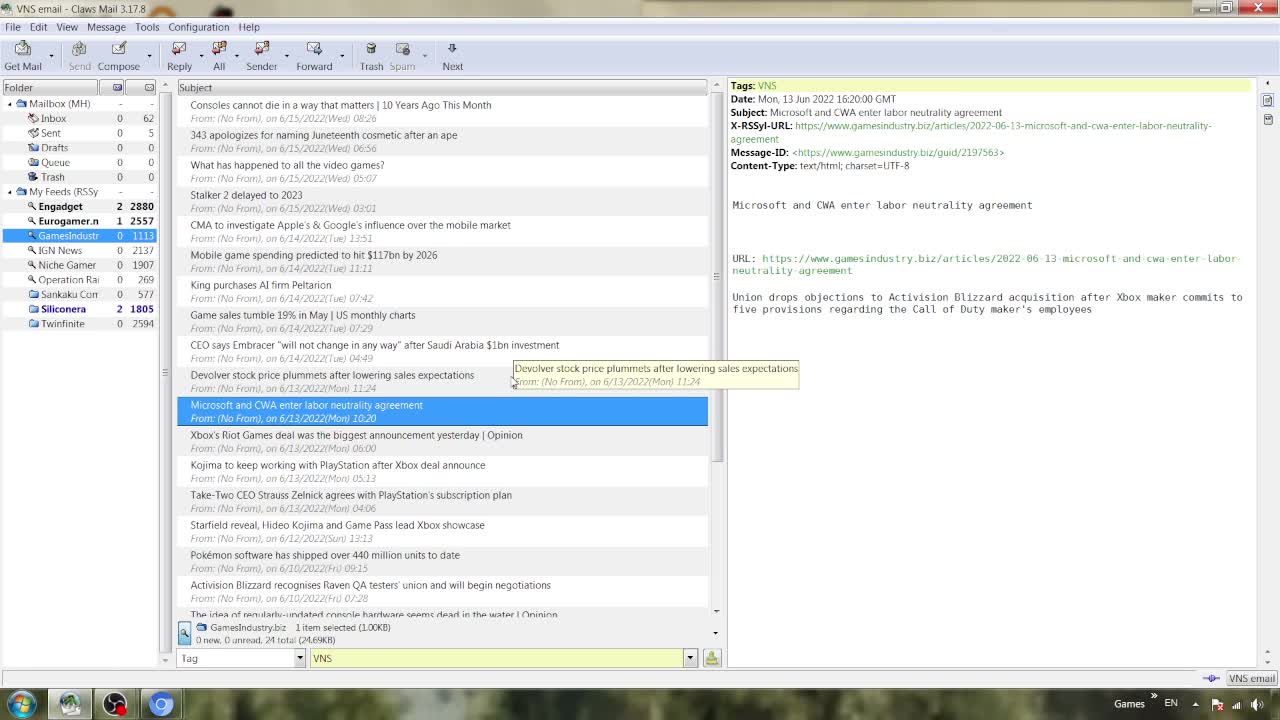Screen dimensions: 1280x720
Task: Click the online/offline connection status icon
Action: (1212, 678)
